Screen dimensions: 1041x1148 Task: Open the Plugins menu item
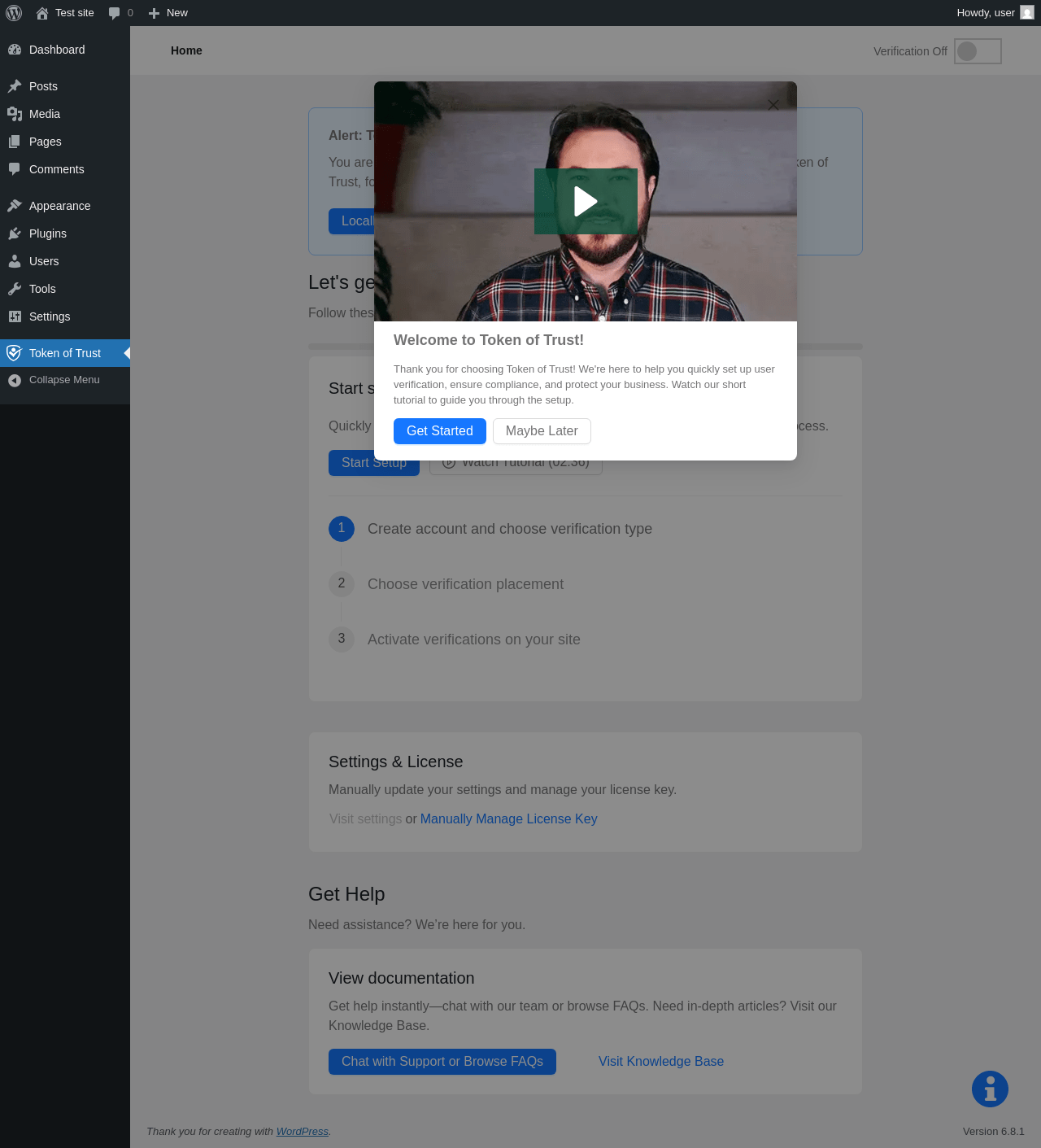[x=48, y=234]
